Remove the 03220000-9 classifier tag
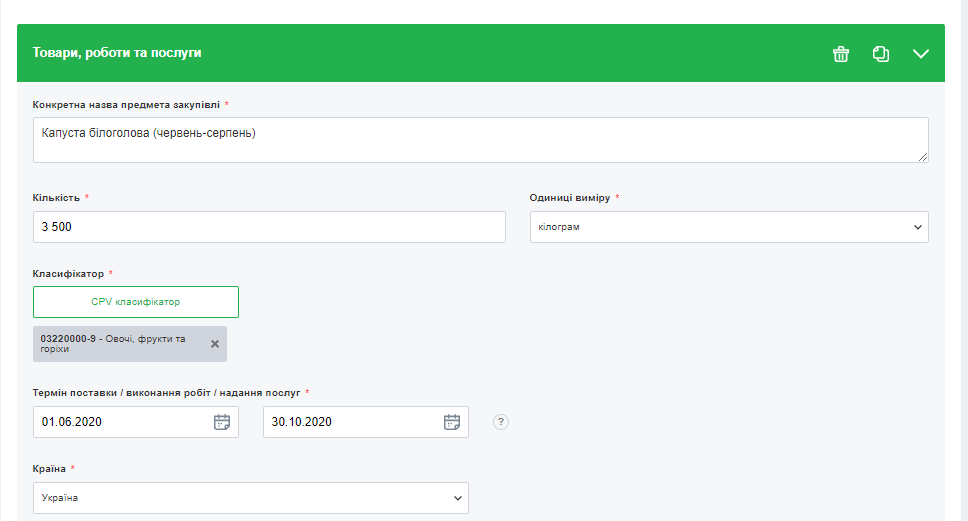Screen dimensions: 968x521 coord(214,344)
